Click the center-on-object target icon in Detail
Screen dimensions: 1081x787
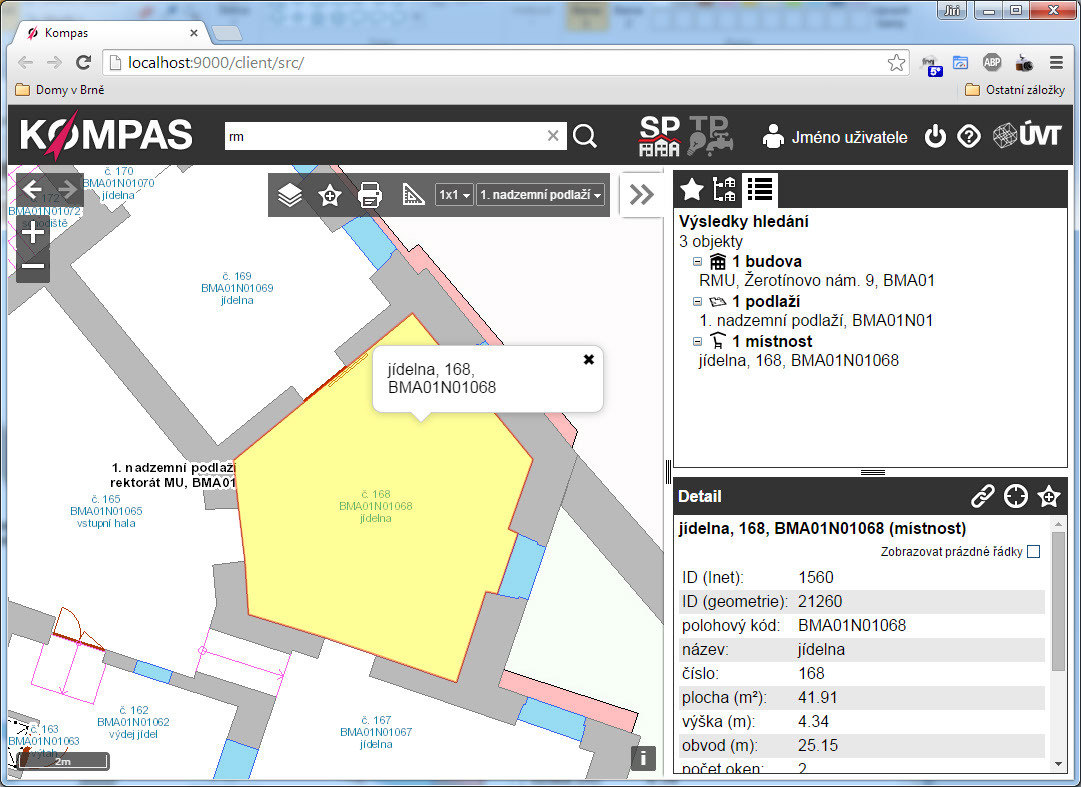[x=1016, y=496]
